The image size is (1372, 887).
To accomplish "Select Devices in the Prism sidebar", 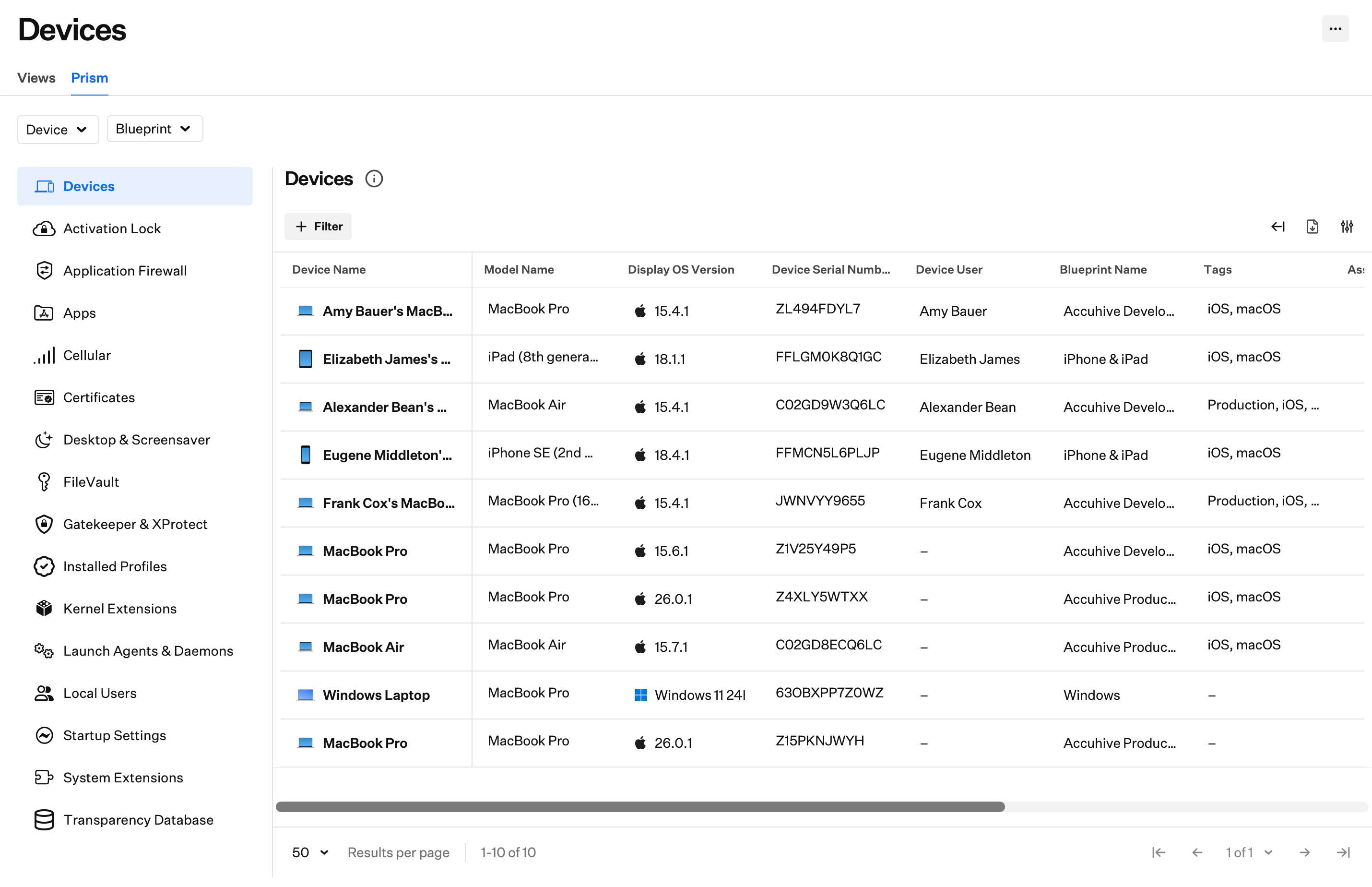I will click(x=135, y=187).
